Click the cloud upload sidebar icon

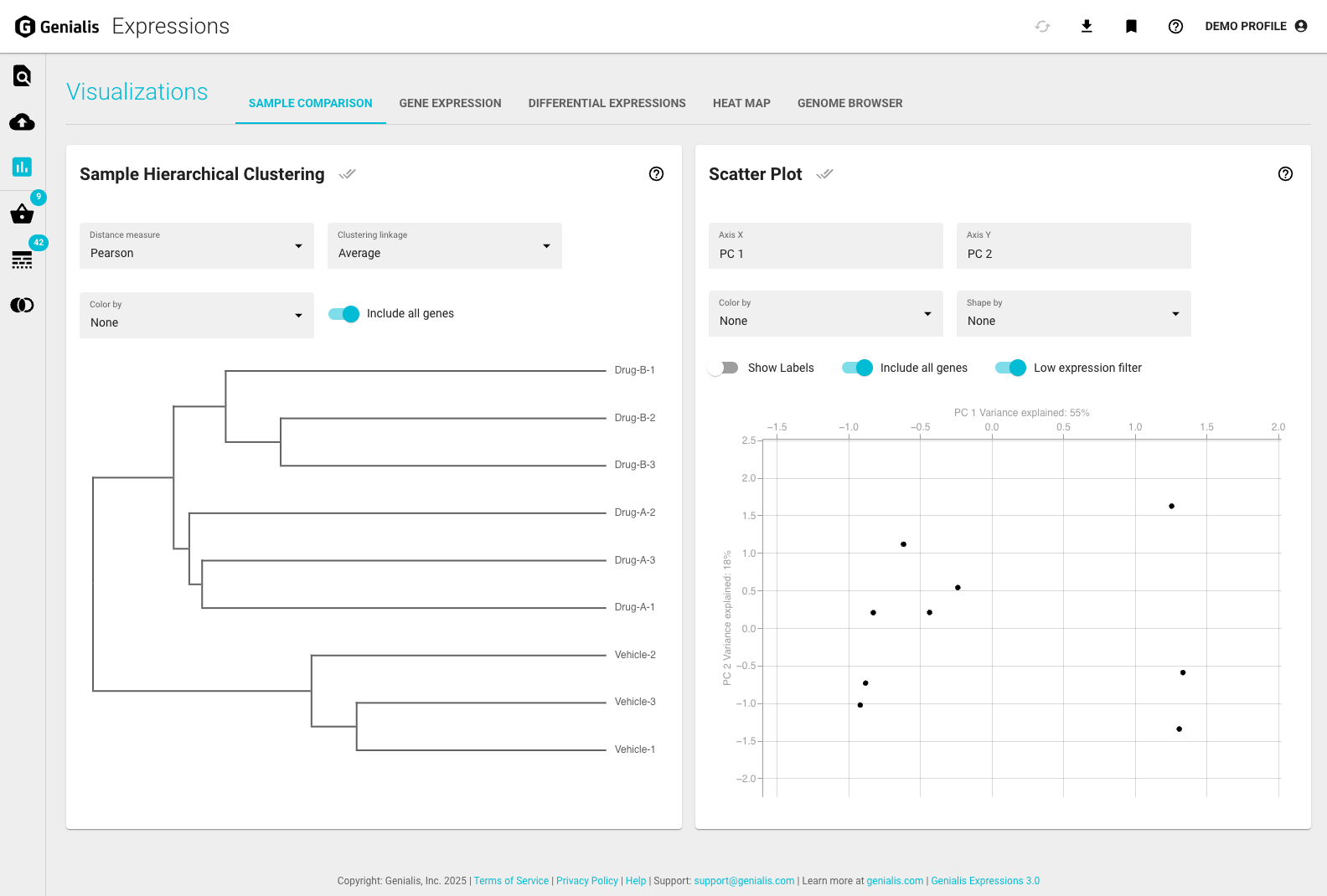[22, 122]
